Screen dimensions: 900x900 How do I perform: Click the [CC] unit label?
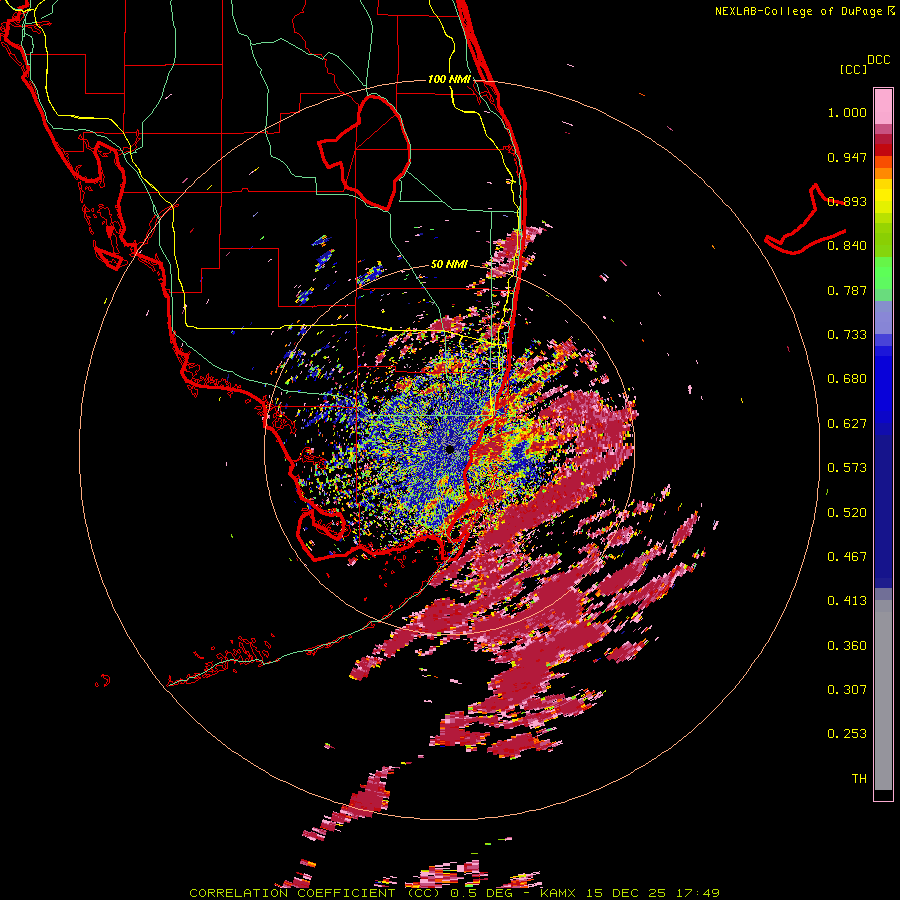coord(853,69)
